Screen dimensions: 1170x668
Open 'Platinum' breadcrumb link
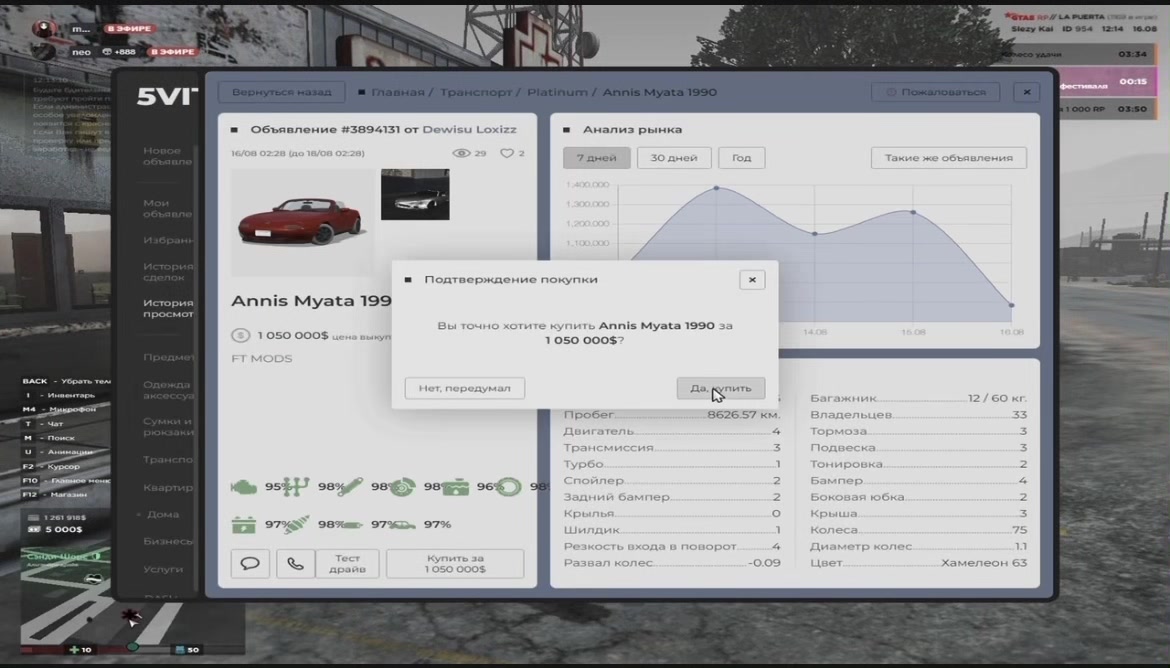tap(557, 92)
